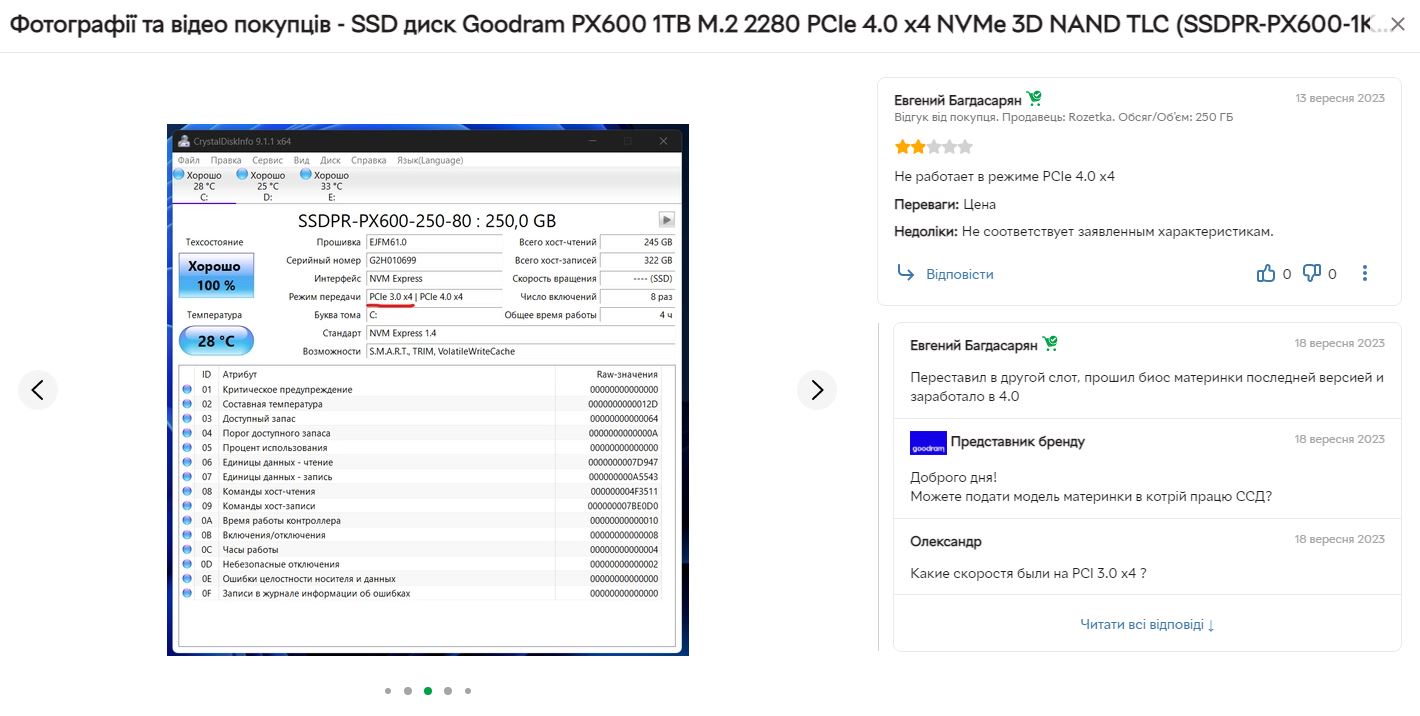Click the Відповісти reply link

959,274
